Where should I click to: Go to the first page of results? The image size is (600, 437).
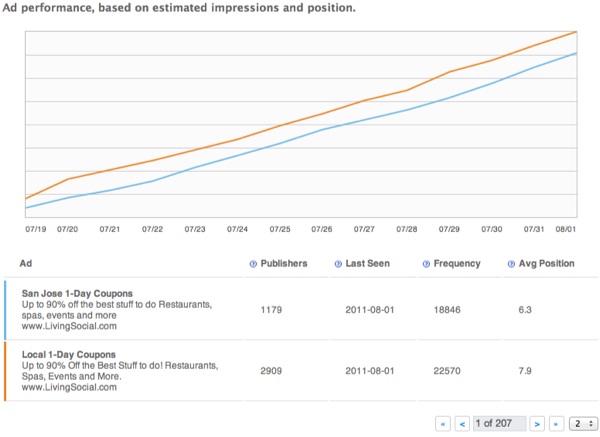(x=443, y=424)
